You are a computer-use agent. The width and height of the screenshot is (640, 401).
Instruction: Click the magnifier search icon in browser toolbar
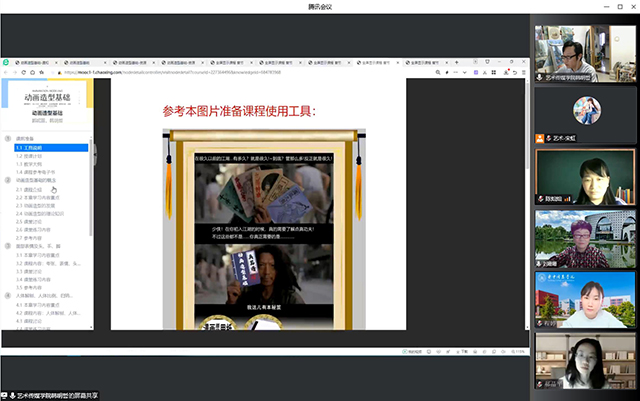(438, 72)
